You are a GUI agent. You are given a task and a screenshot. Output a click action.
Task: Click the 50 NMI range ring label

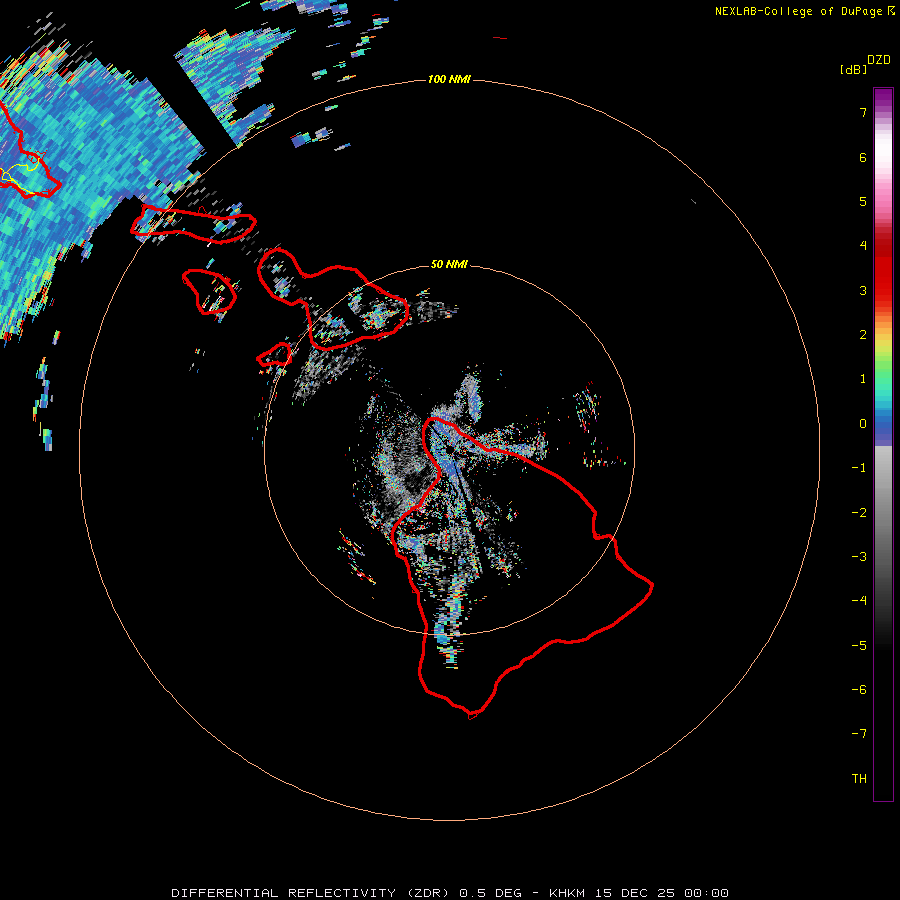coord(449,264)
